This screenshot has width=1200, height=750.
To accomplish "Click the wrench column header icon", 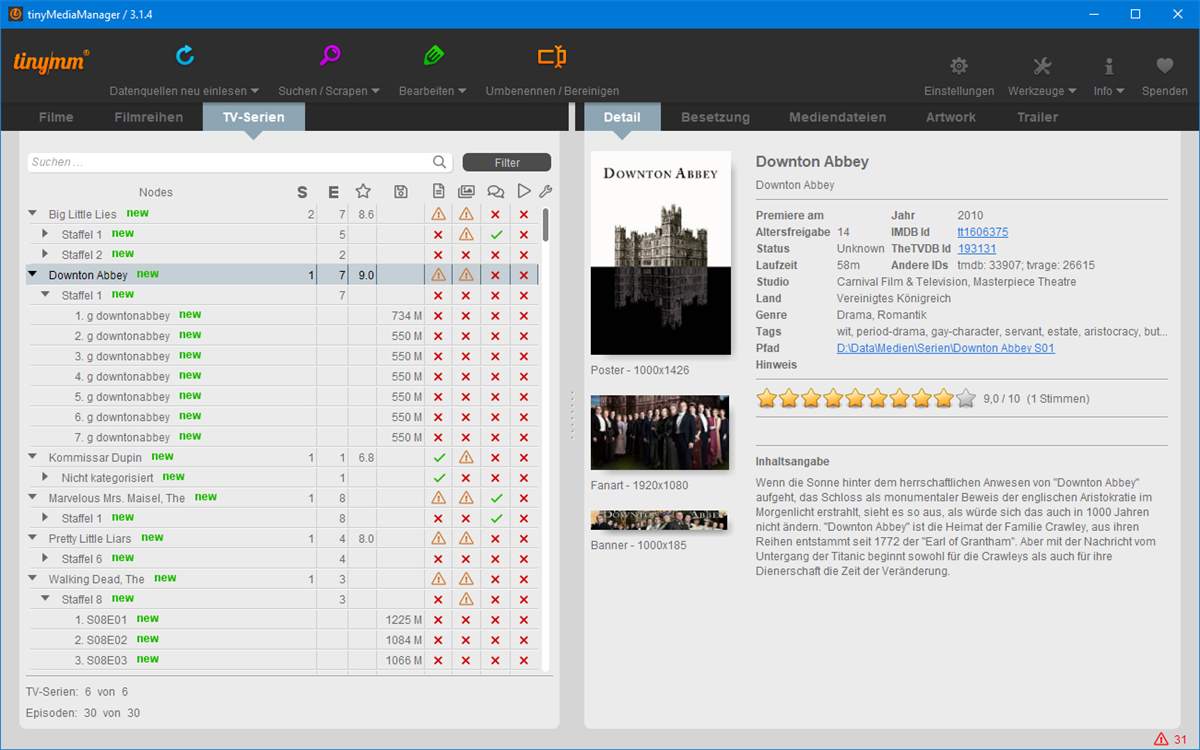I will click(545, 192).
